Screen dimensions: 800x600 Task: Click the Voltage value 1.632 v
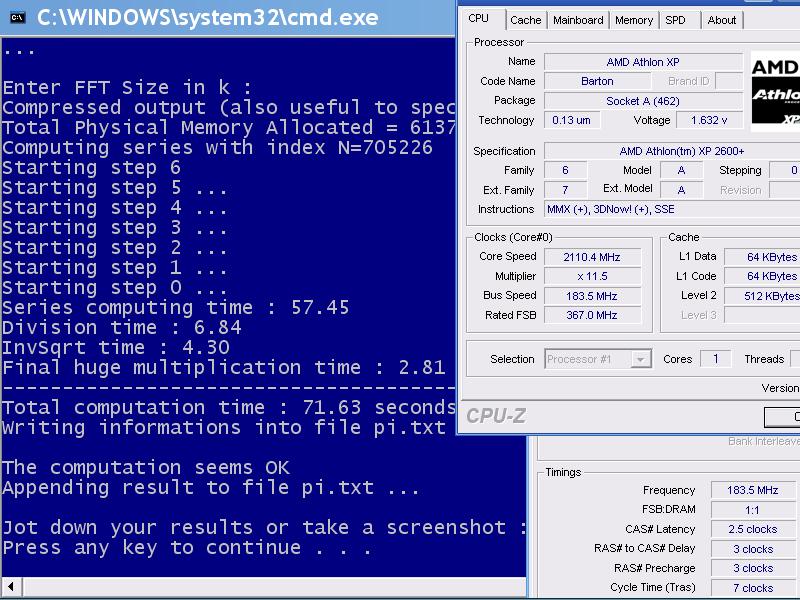coord(709,120)
